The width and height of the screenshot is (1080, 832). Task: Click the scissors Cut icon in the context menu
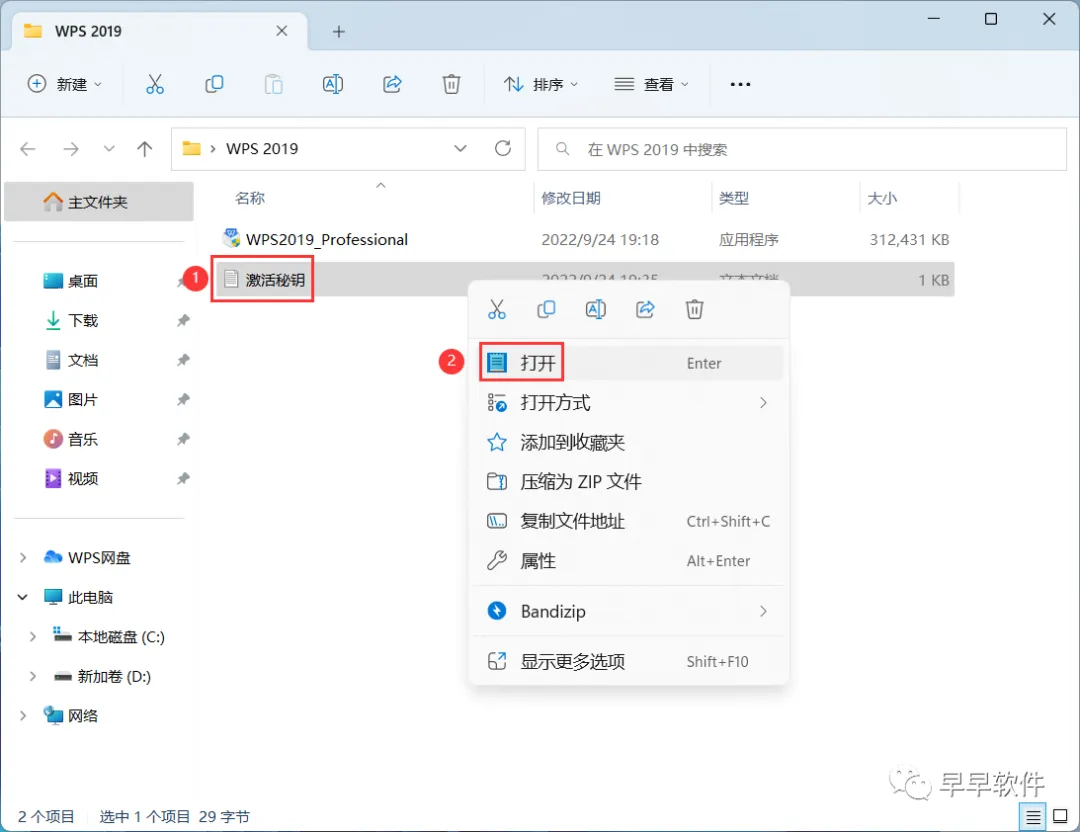coord(497,309)
